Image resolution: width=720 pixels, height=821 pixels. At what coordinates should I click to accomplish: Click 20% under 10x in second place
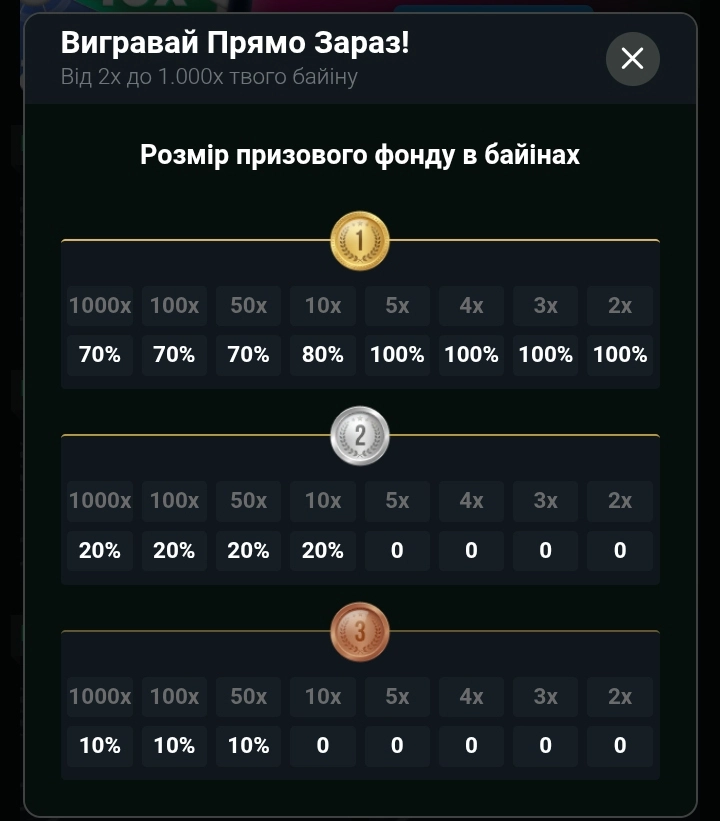pos(323,550)
